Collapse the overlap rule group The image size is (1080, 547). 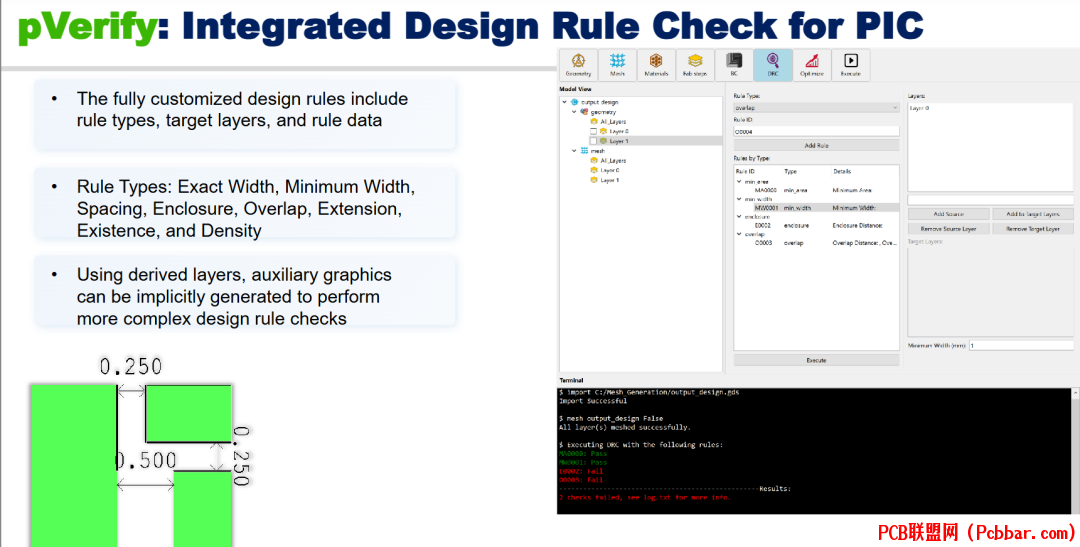[x=739, y=234]
